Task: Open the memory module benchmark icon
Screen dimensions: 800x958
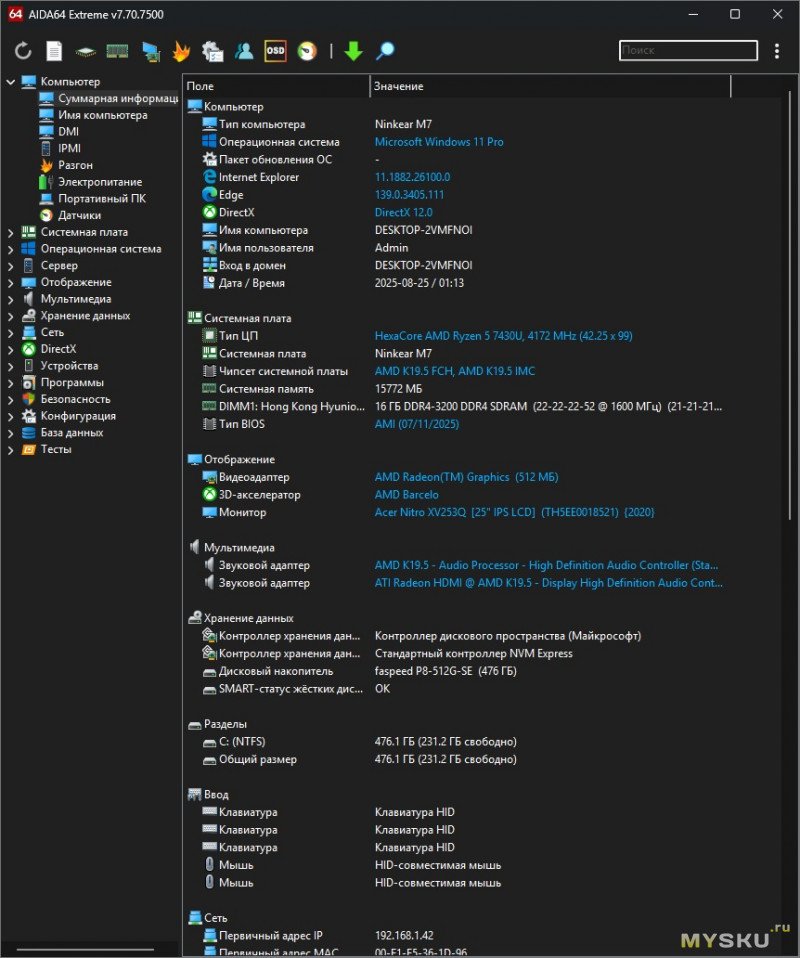Action: [117, 51]
